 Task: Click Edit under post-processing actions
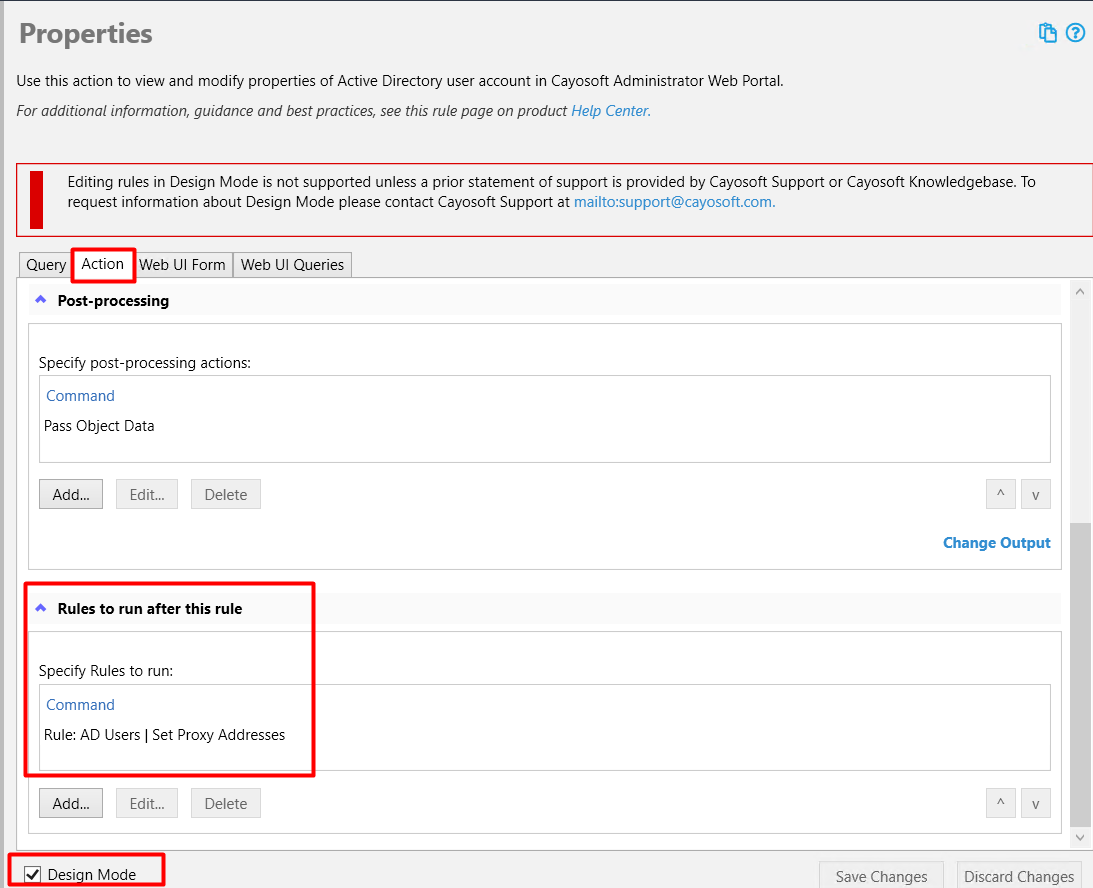click(x=147, y=494)
